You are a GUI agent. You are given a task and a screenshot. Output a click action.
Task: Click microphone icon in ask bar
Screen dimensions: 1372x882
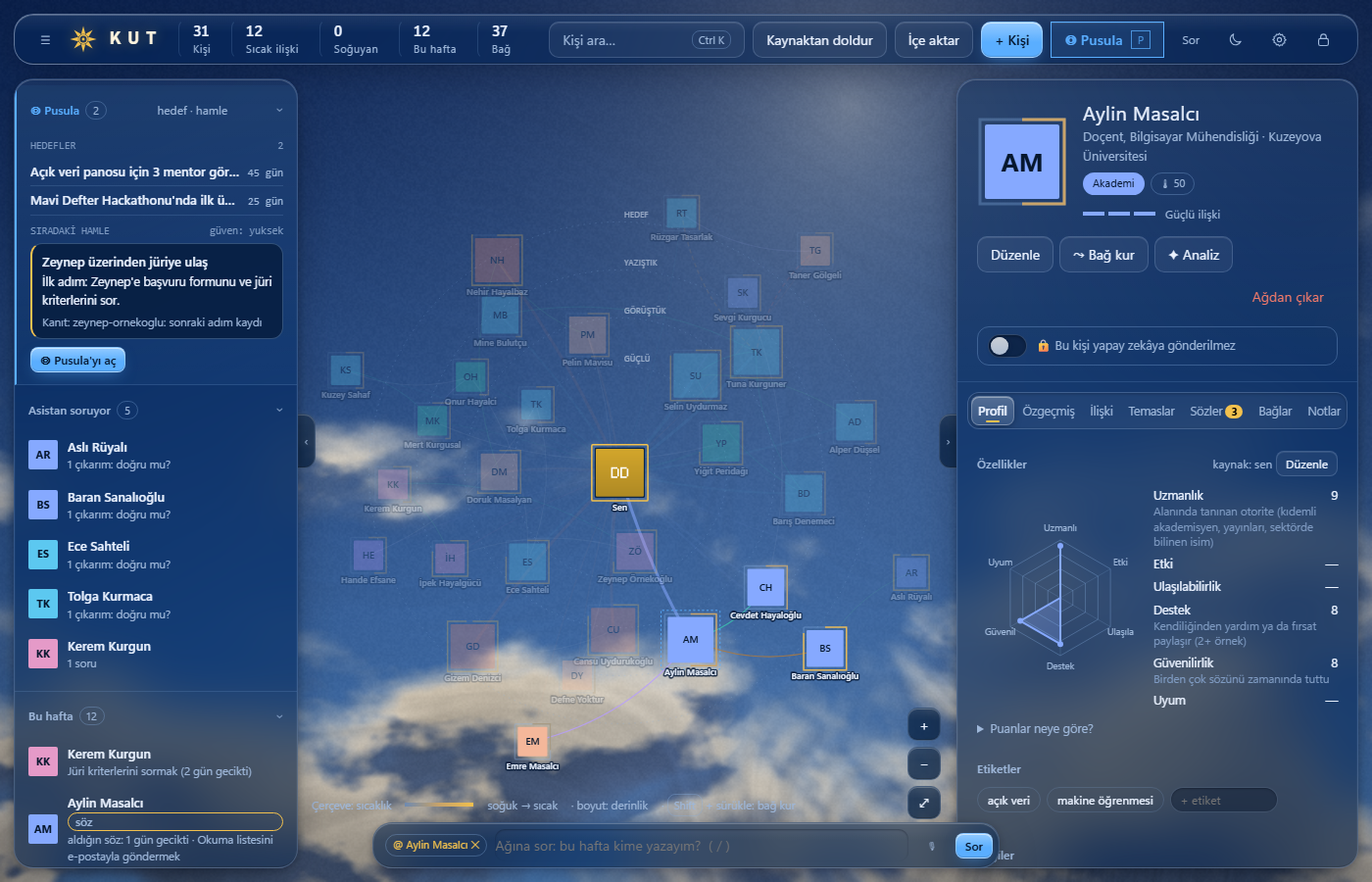tap(931, 846)
